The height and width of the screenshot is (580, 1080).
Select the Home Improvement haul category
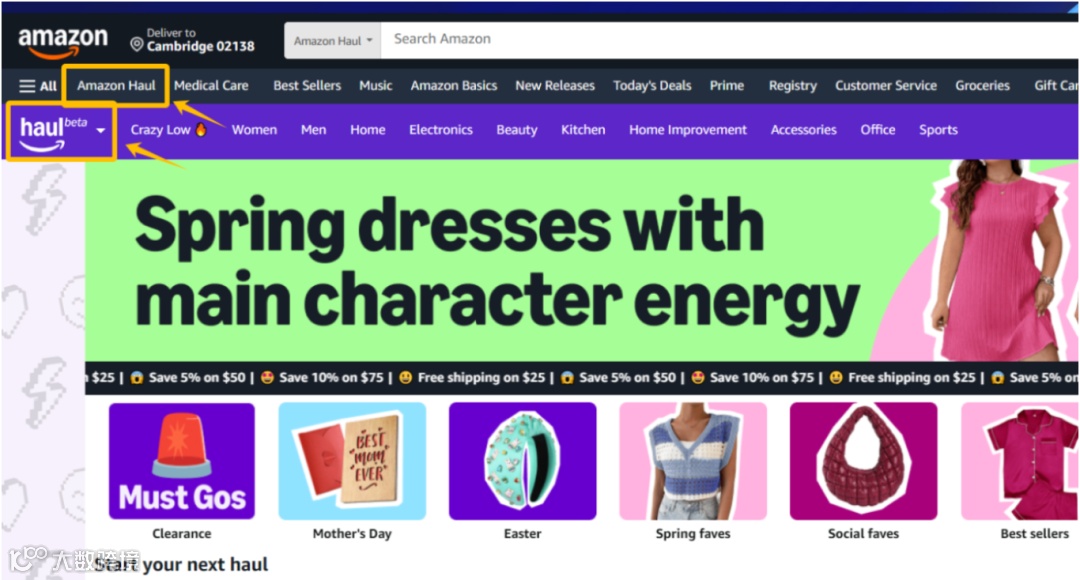[687, 130]
